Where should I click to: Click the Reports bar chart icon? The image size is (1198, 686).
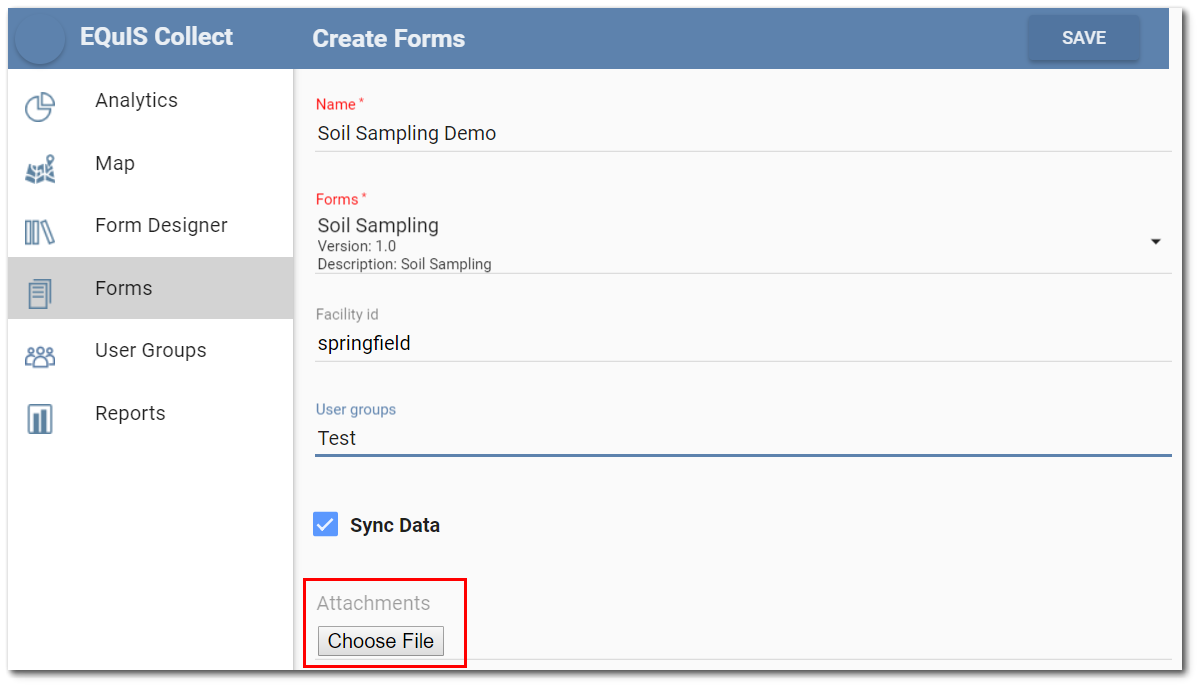[x=40, y=419]
